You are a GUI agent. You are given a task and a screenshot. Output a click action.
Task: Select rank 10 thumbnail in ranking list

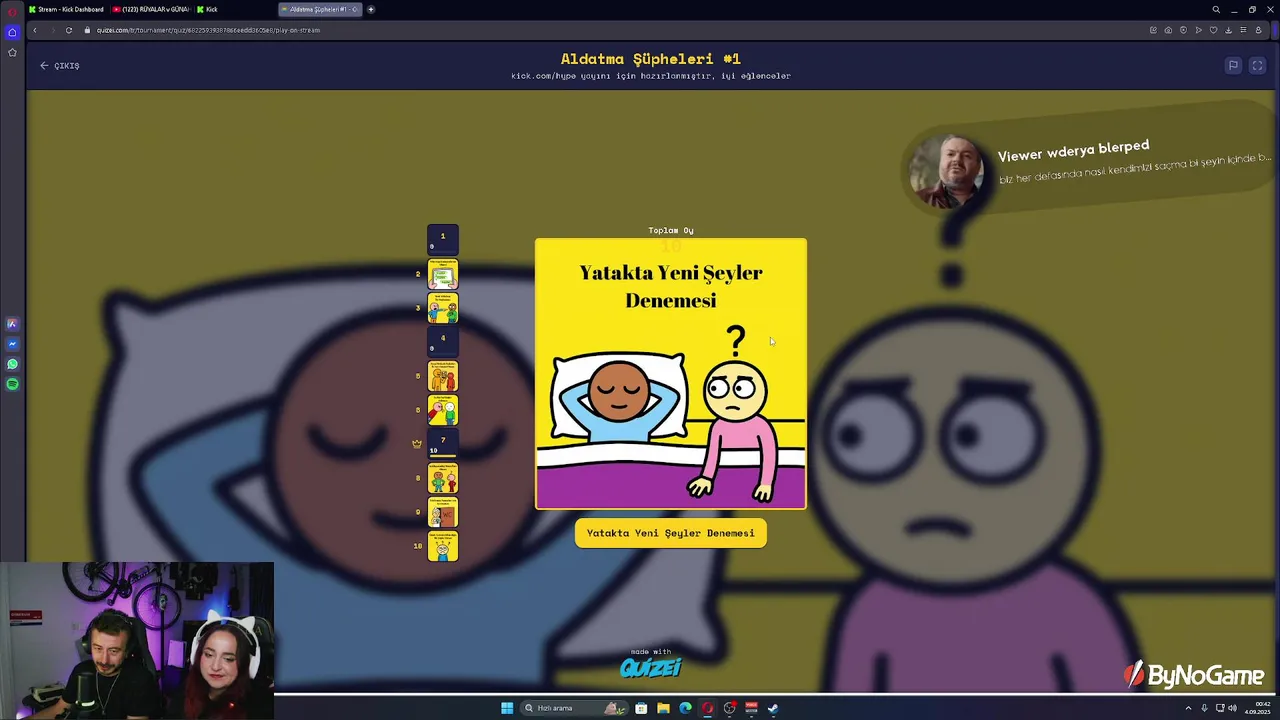[443, 546]
